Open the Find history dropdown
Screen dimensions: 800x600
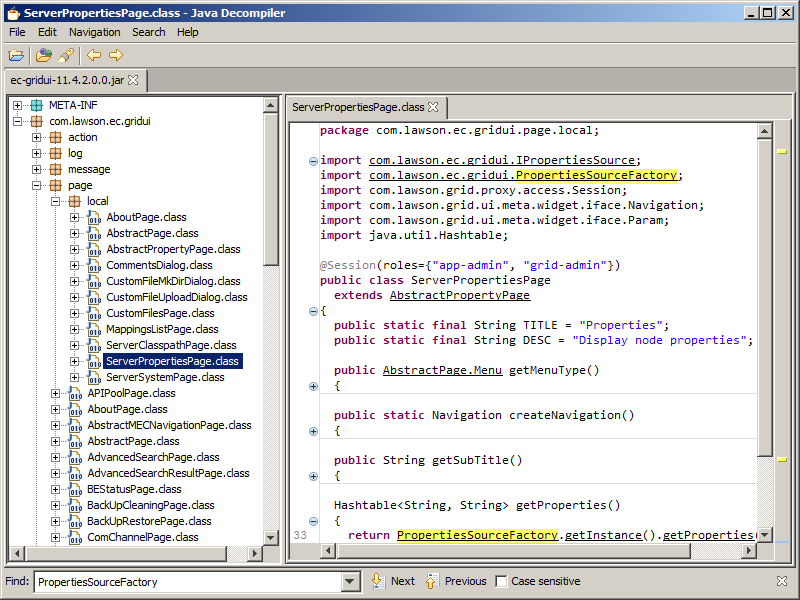click(x=350, y=581)
